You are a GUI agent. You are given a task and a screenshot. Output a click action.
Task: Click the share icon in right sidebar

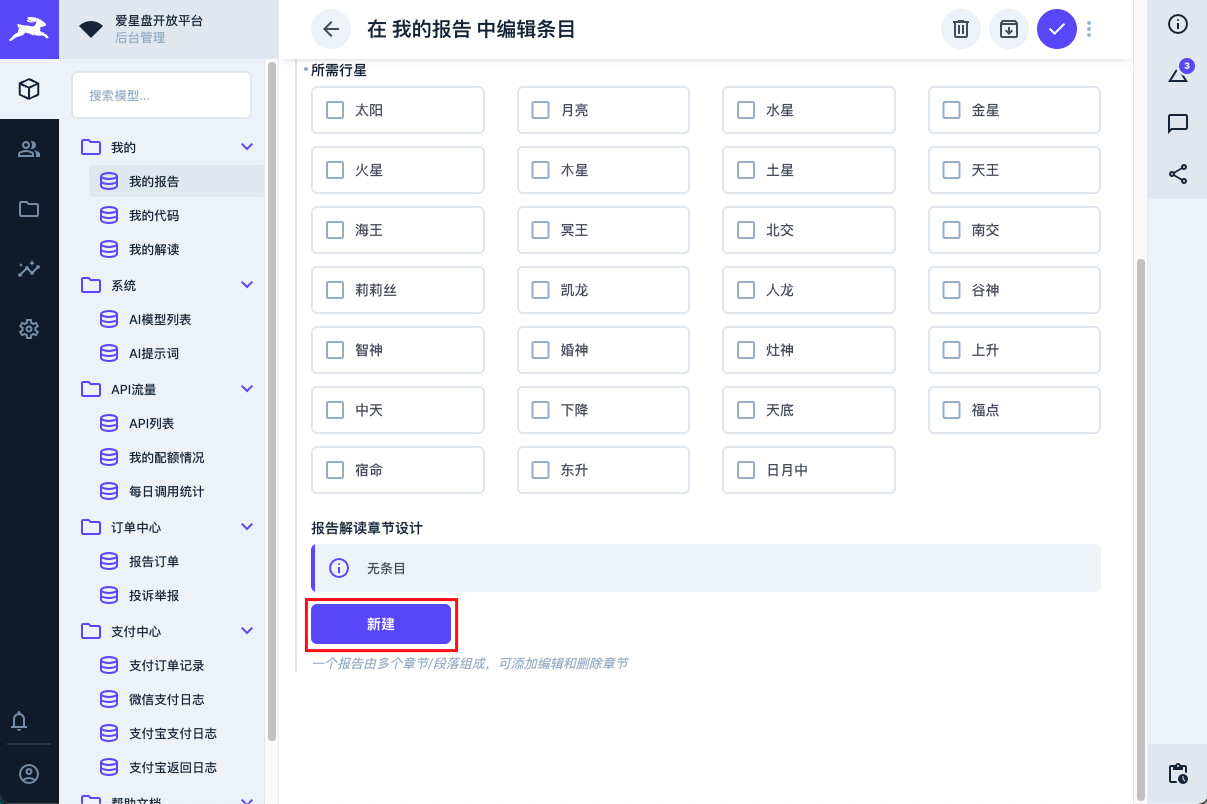pos(1178,174)
